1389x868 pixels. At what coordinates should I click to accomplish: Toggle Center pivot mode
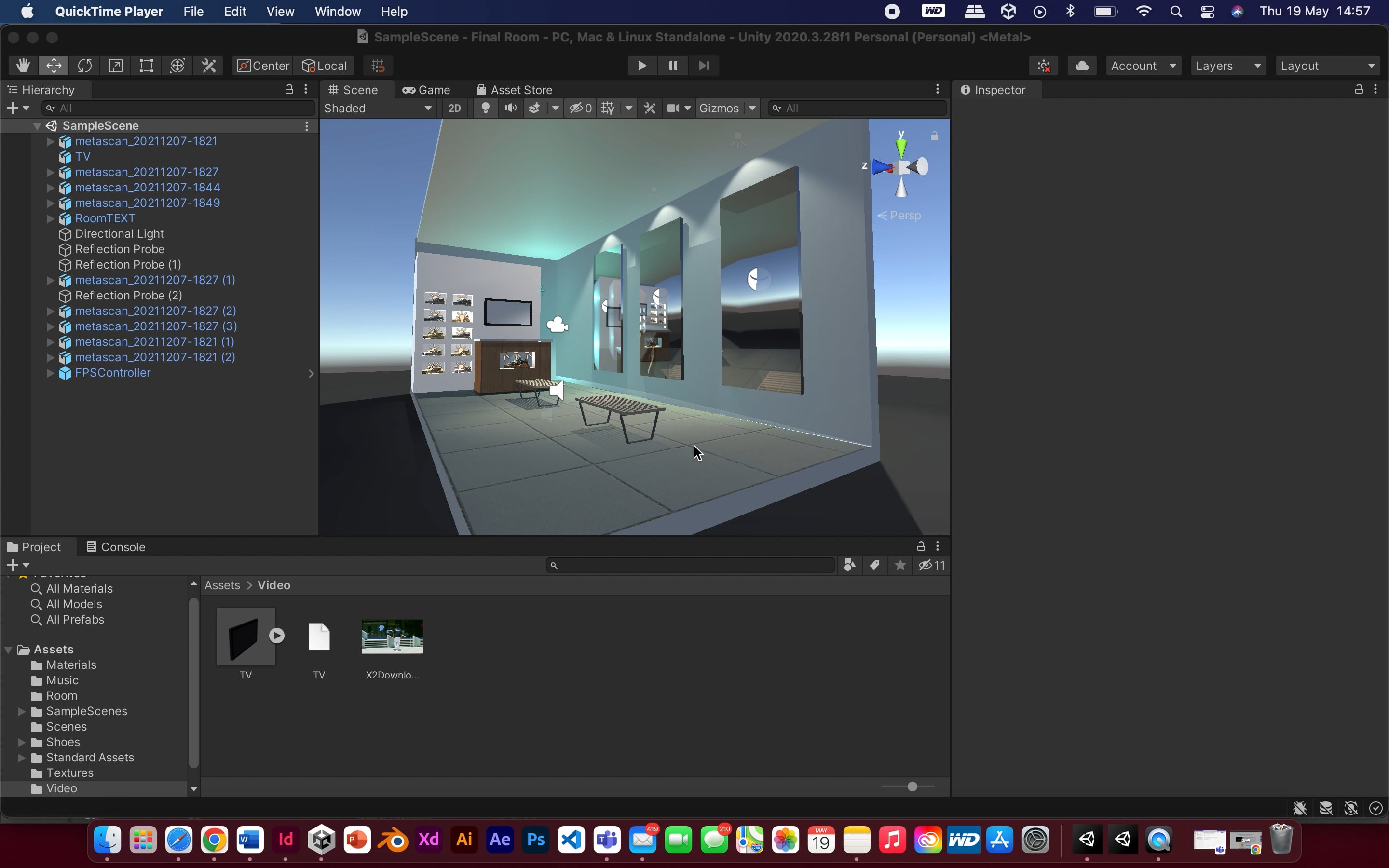point(263,66)
